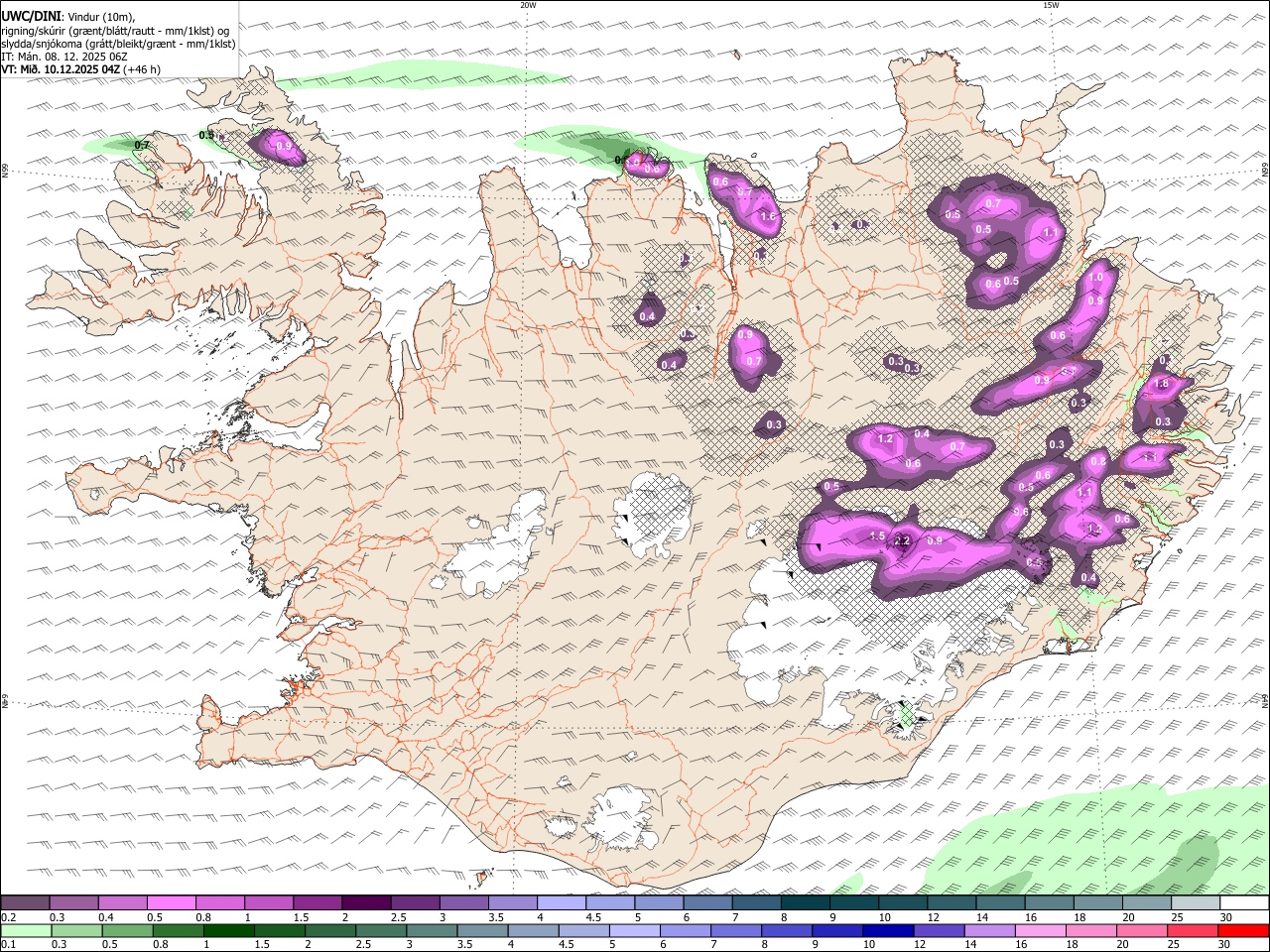This screenshot has height=952, width=1270.
Task: Click the bright pink 0.5–0.8 swatch in the upper legend
Action: tap(171, 902)
